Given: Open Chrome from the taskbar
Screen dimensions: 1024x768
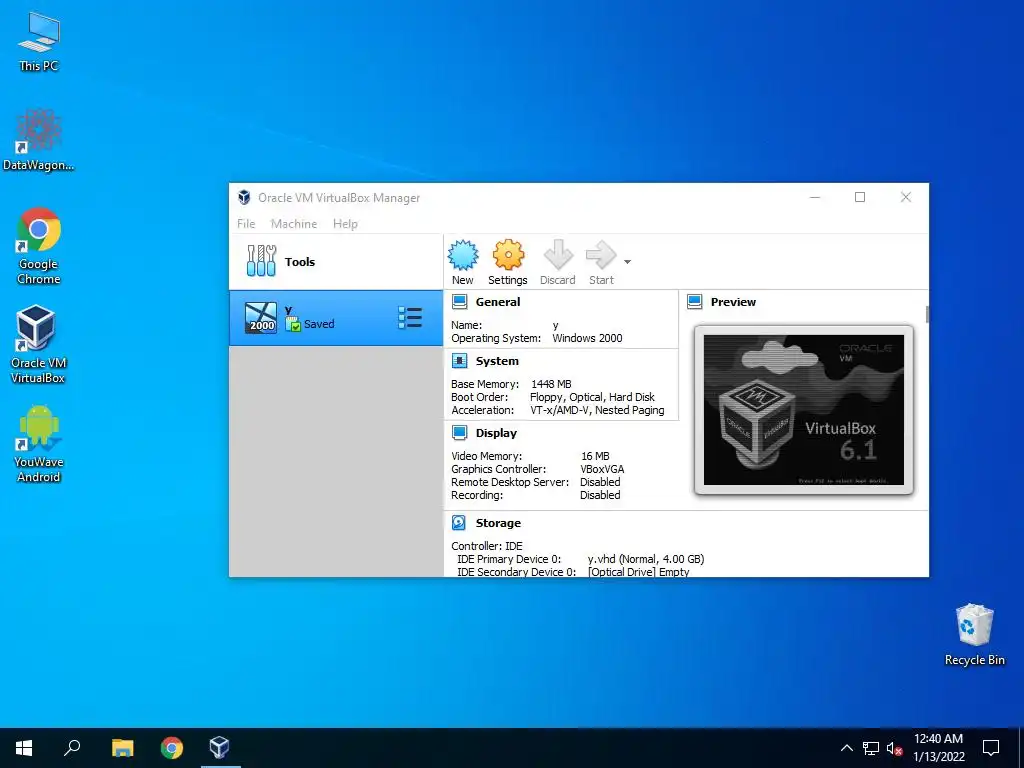Looking at the screenshot, I should (x=172, y=748).
